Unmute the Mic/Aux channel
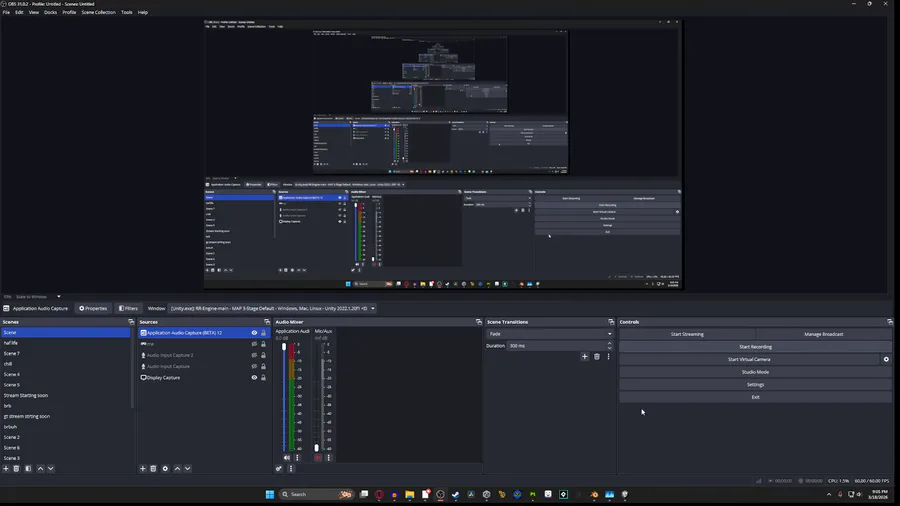900x506 pixels. 318,458
